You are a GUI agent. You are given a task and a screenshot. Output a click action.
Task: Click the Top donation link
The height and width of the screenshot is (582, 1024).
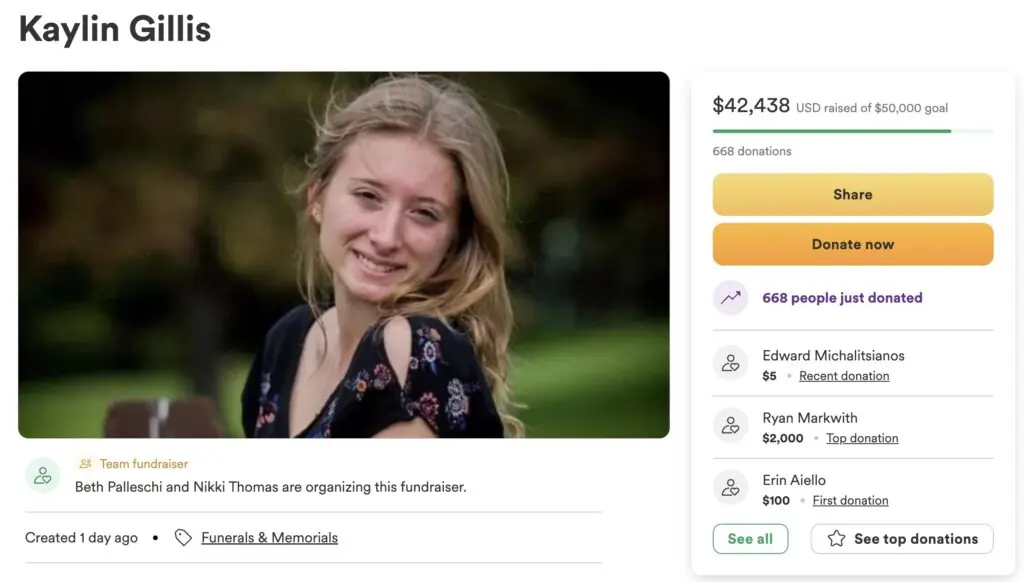point(862,438)
